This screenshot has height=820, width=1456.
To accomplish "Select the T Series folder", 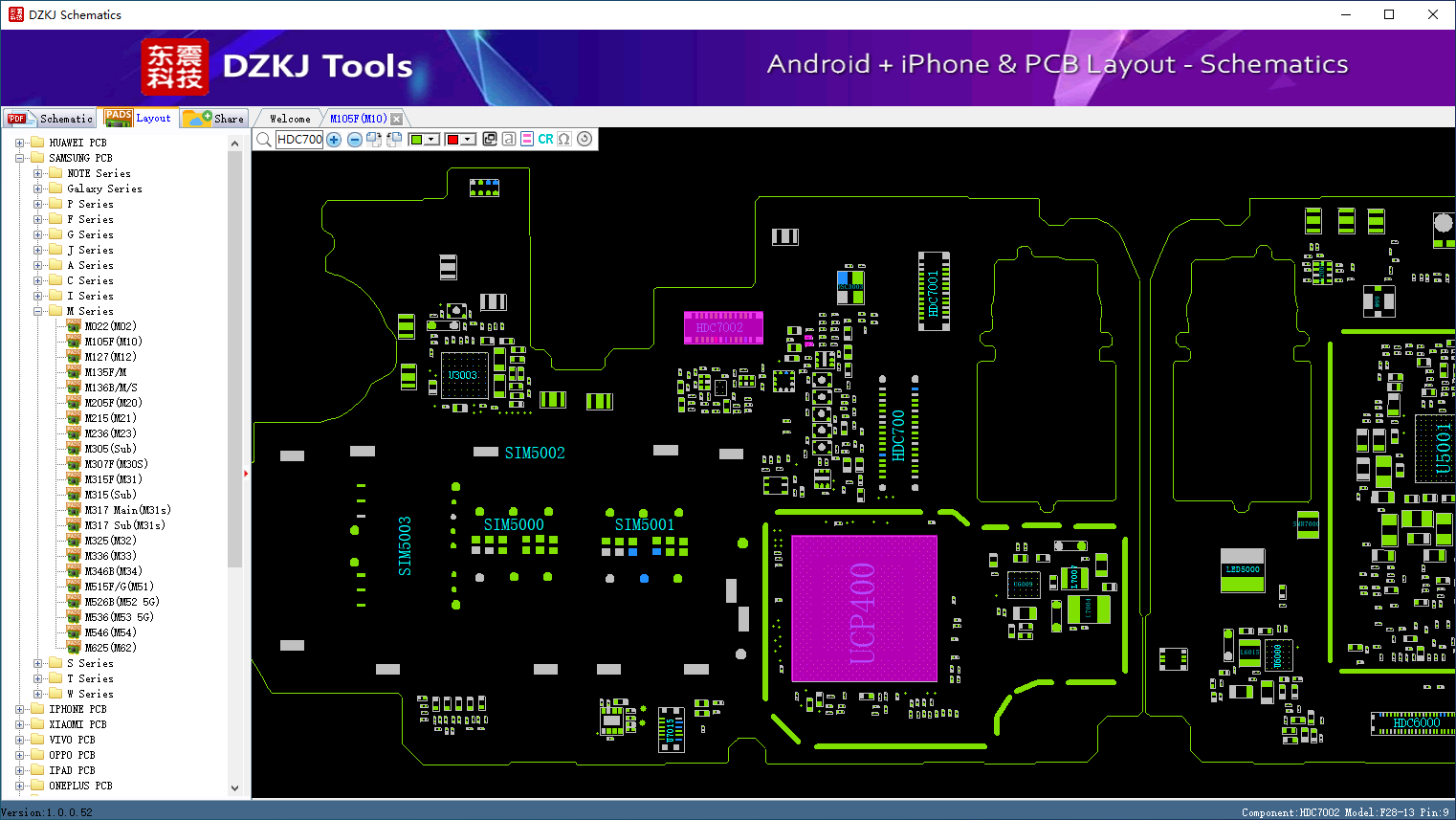I will click(90, 678).
